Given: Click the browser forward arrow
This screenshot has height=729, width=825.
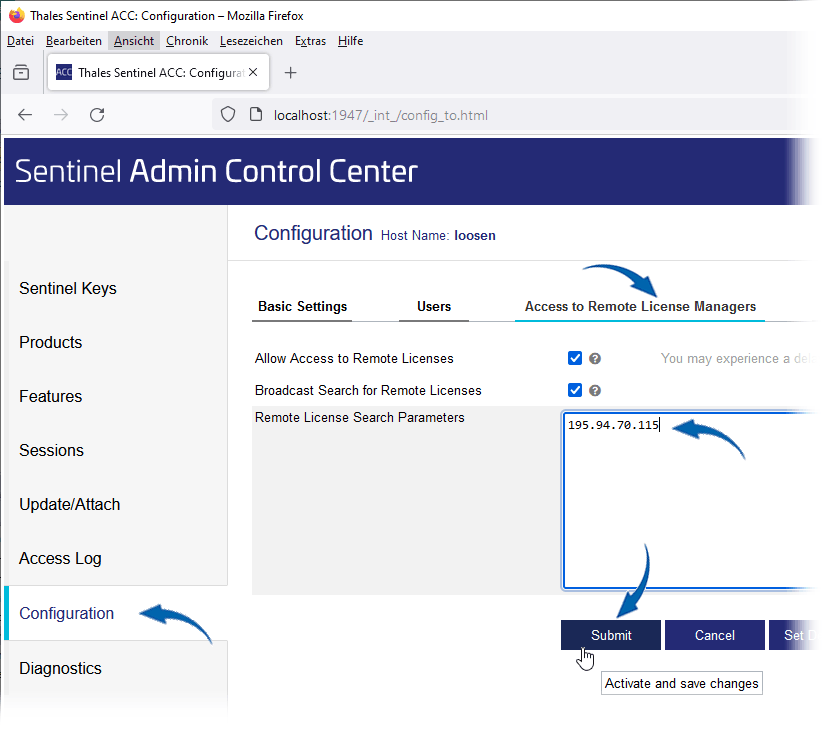Looking at the screenshot, I should click(x=61, y=115).
